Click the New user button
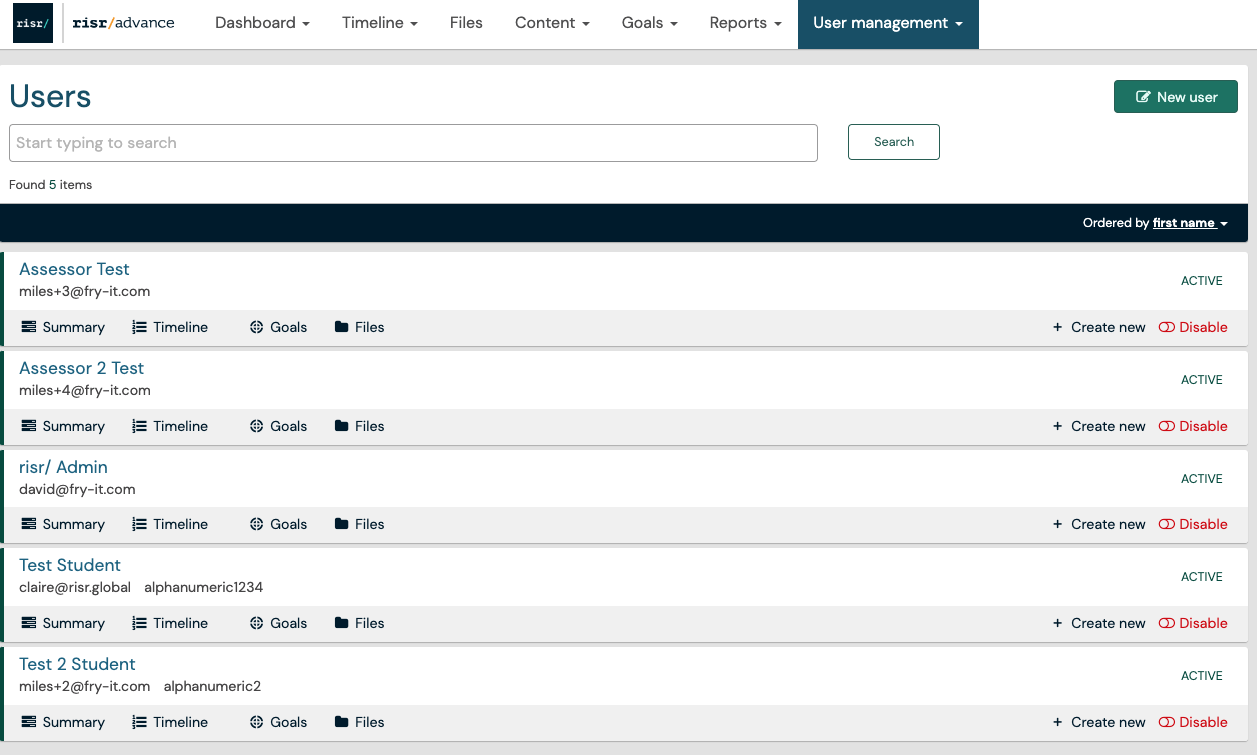The image size is (1257, 755). pos(1175,96)
